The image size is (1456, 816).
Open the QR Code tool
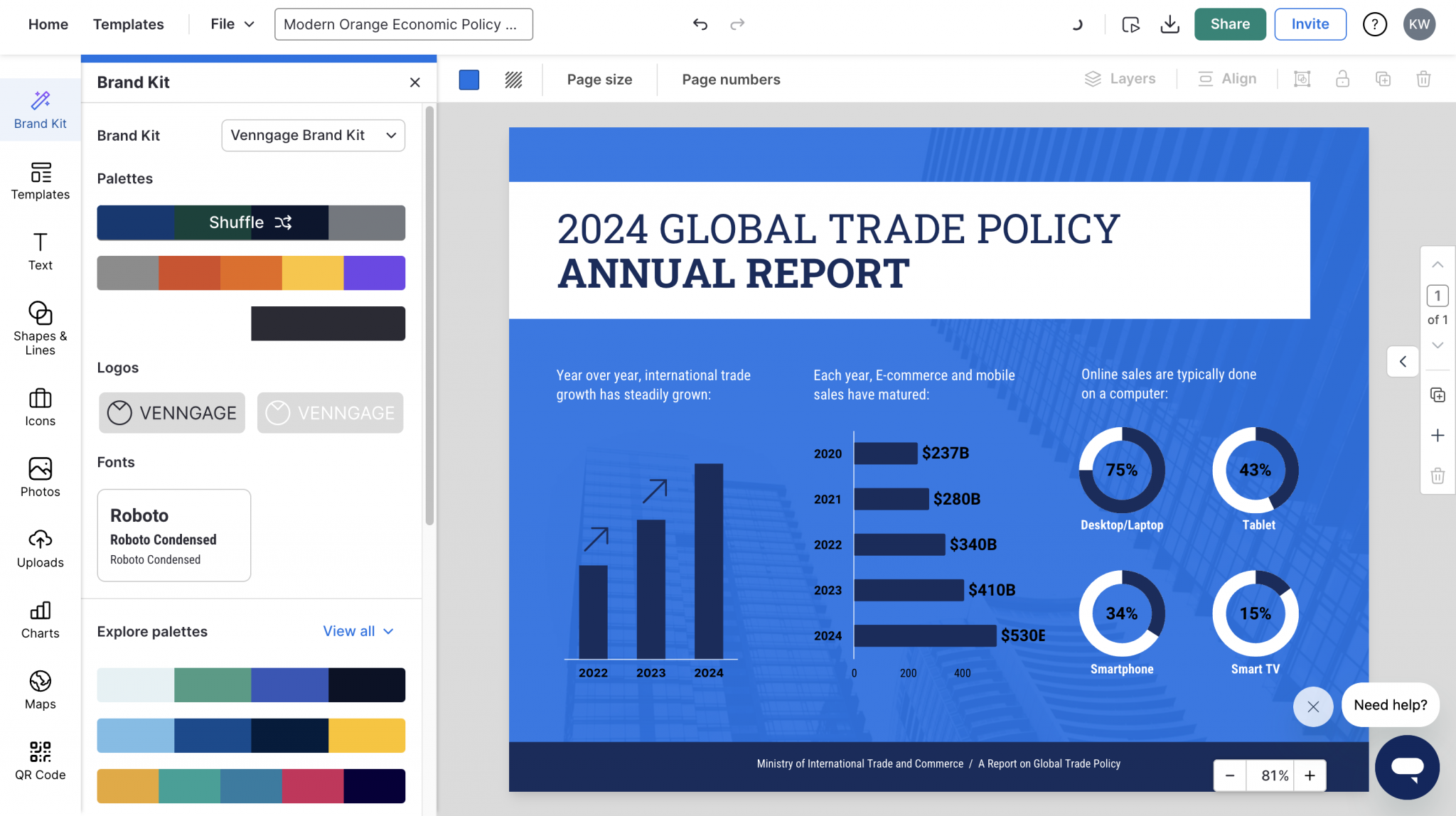[40, 761]
